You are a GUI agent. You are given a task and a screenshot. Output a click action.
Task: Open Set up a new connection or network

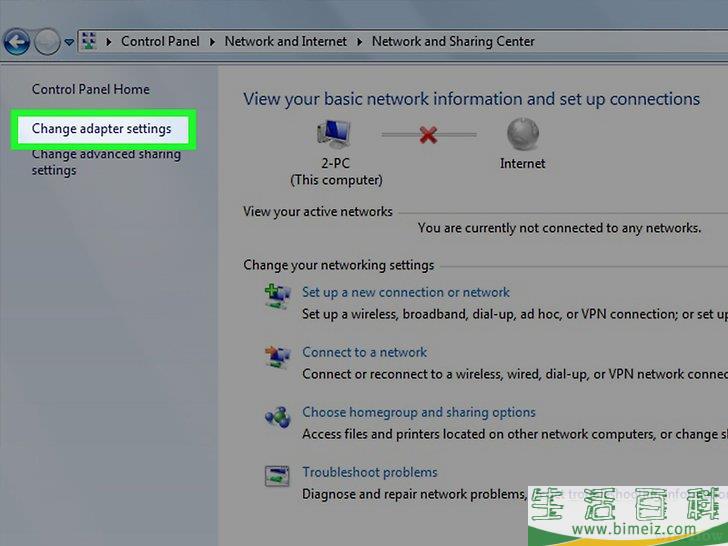405,292
